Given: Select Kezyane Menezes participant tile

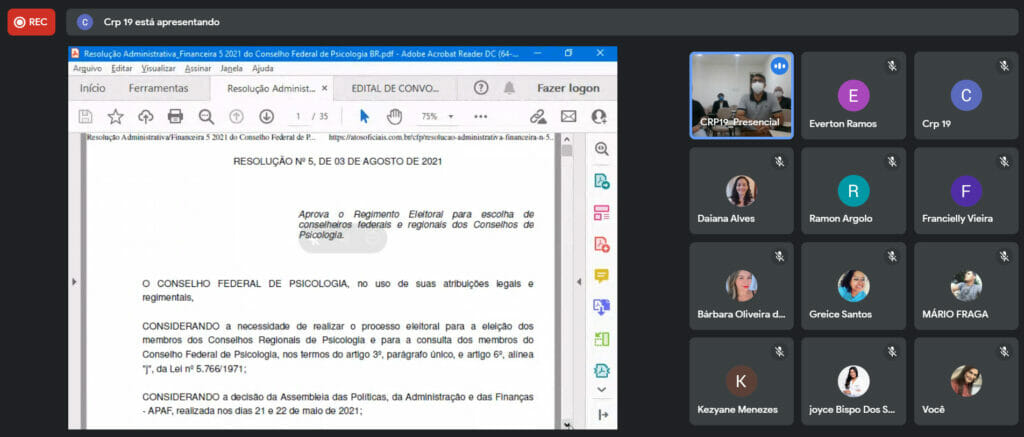Looking at the screenshot, I should [x=741, y=381].
